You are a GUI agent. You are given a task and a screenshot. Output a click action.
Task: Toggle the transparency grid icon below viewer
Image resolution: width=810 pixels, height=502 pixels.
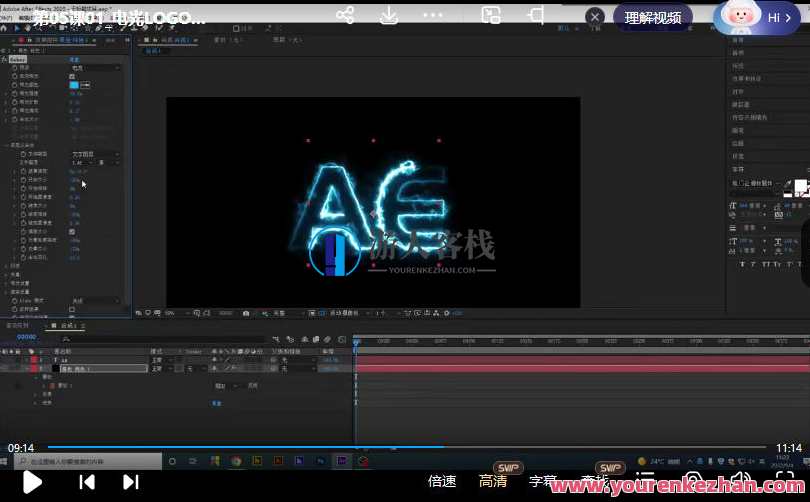321,313
